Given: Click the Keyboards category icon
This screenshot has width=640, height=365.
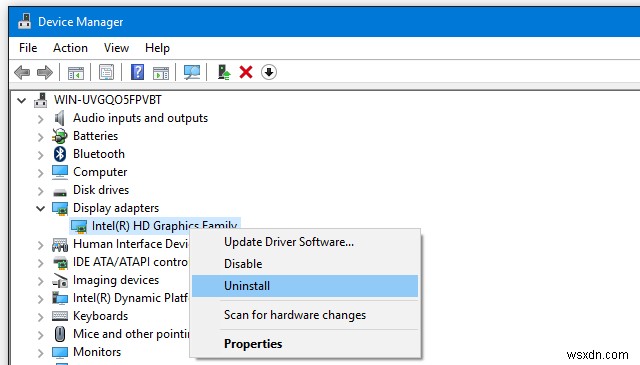Looking at the screenshot, I should pyautogui.click(x=60, y=316).
